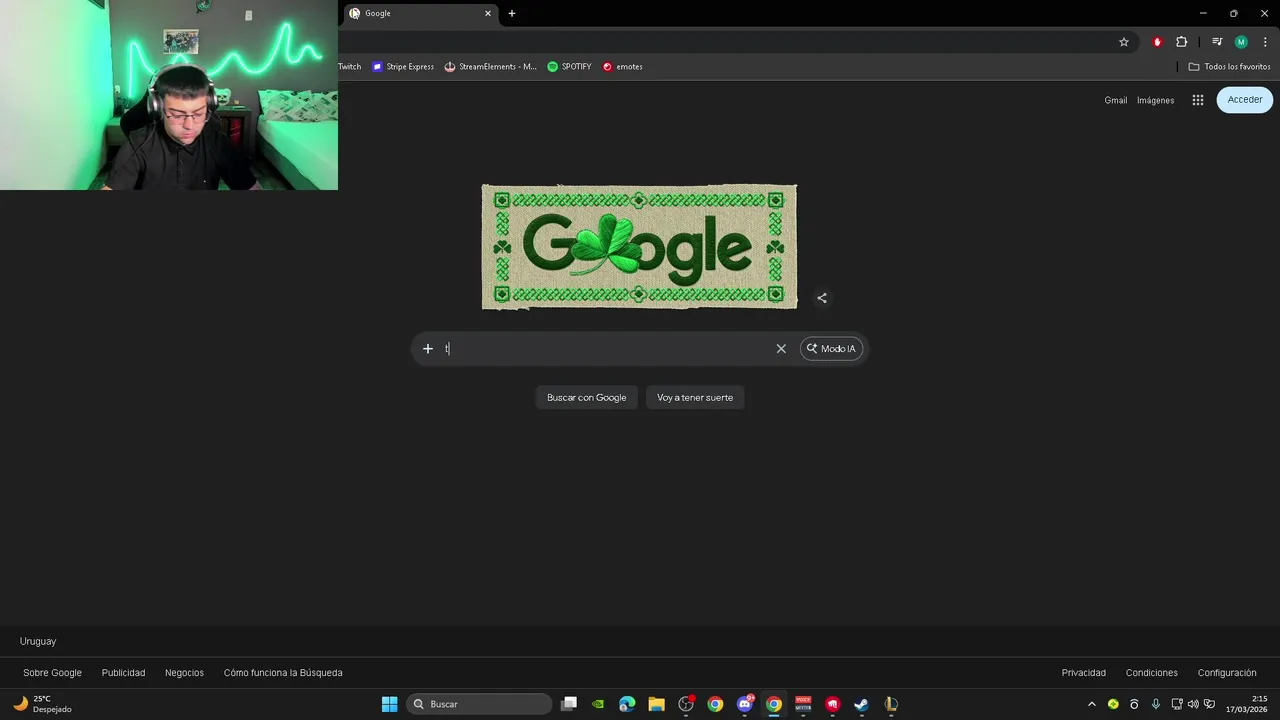Open the Stripe Express bookmark

[x=403, y=67]
